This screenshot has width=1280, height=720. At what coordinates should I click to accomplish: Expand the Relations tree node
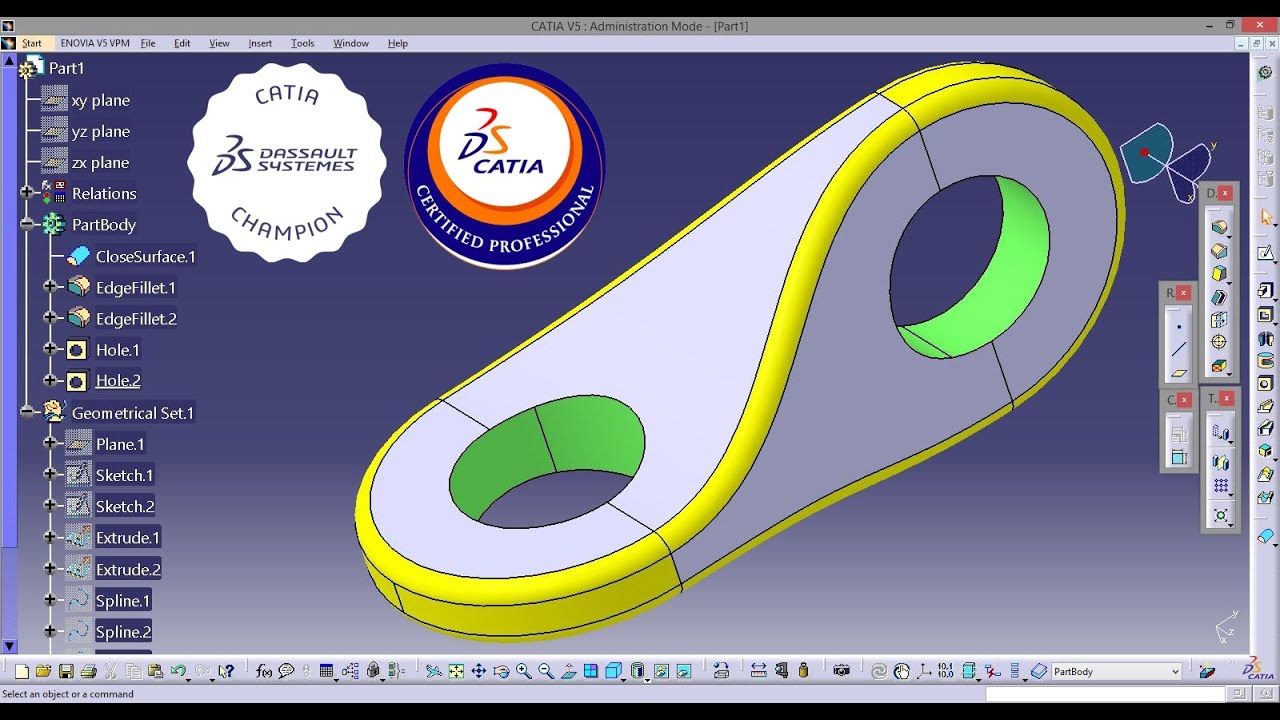click(27, 193)
